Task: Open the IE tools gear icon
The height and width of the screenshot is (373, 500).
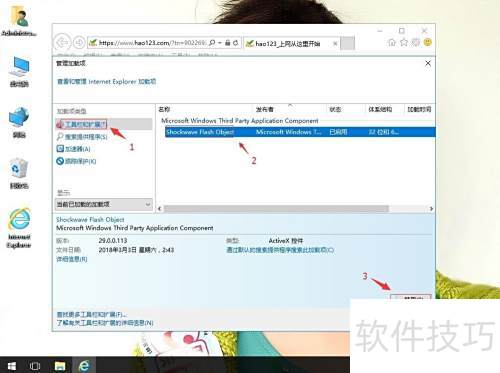Action: click(x=416, y=42)
